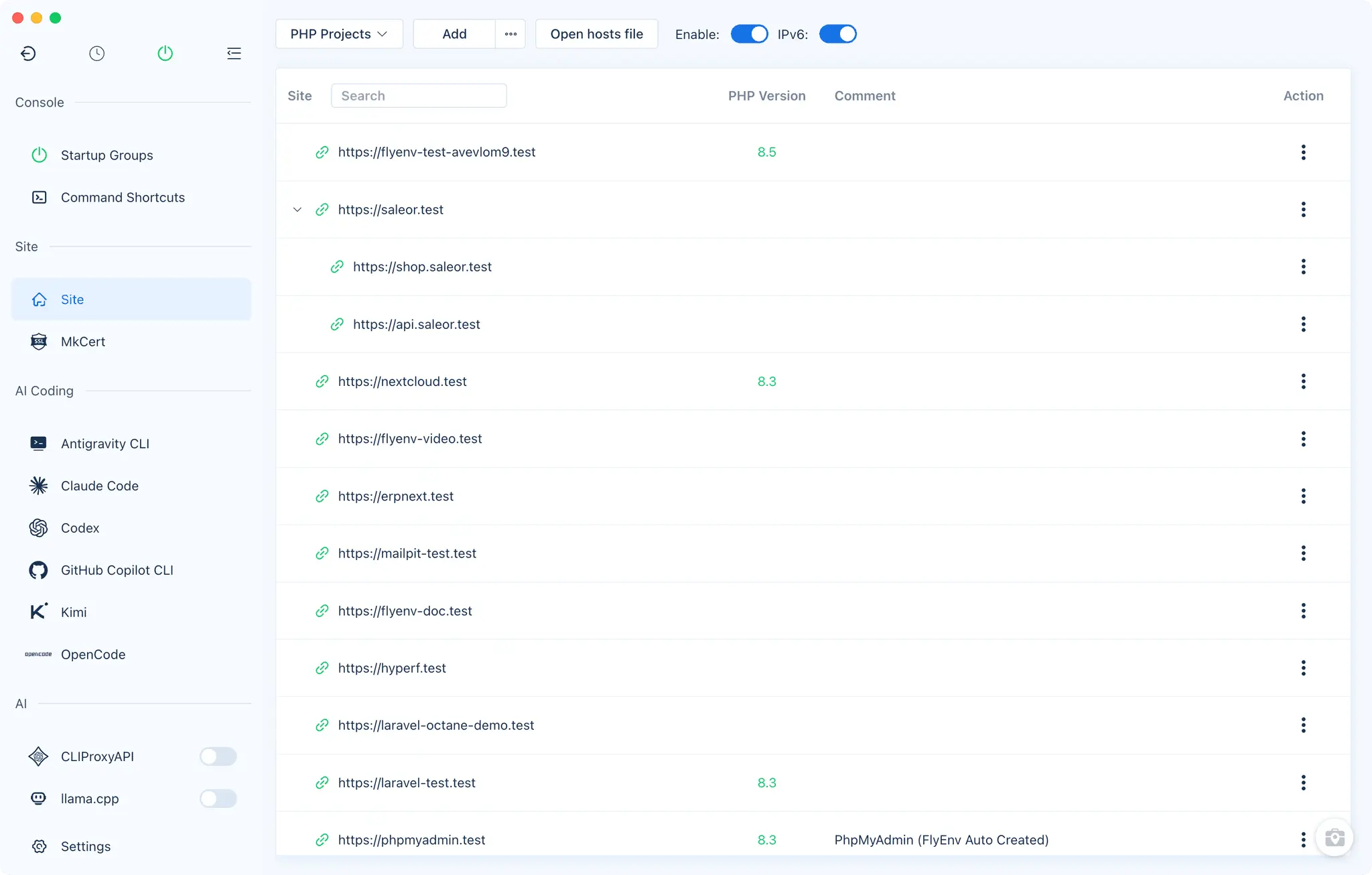Collapse the saleor.test row chevron

297,210
